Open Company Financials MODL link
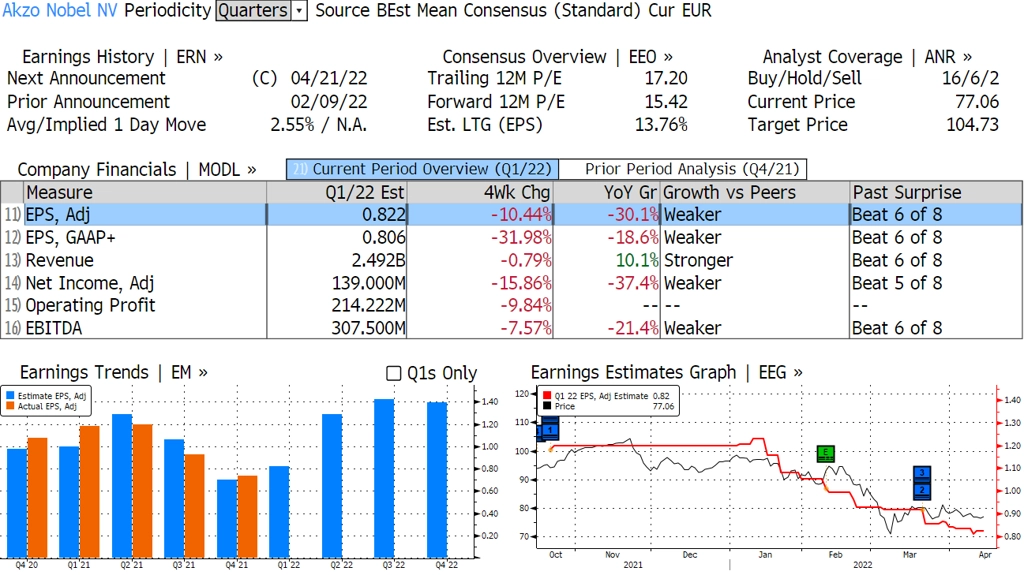1024x575 pixels. click(136, 170)
